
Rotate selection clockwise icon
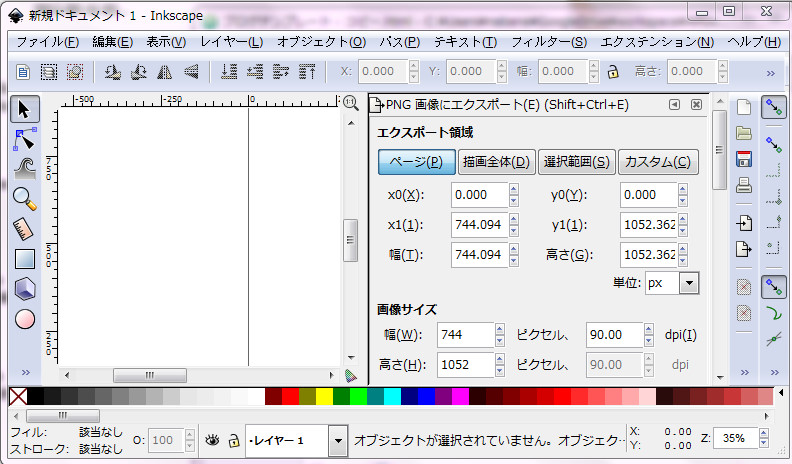[138, 72]
